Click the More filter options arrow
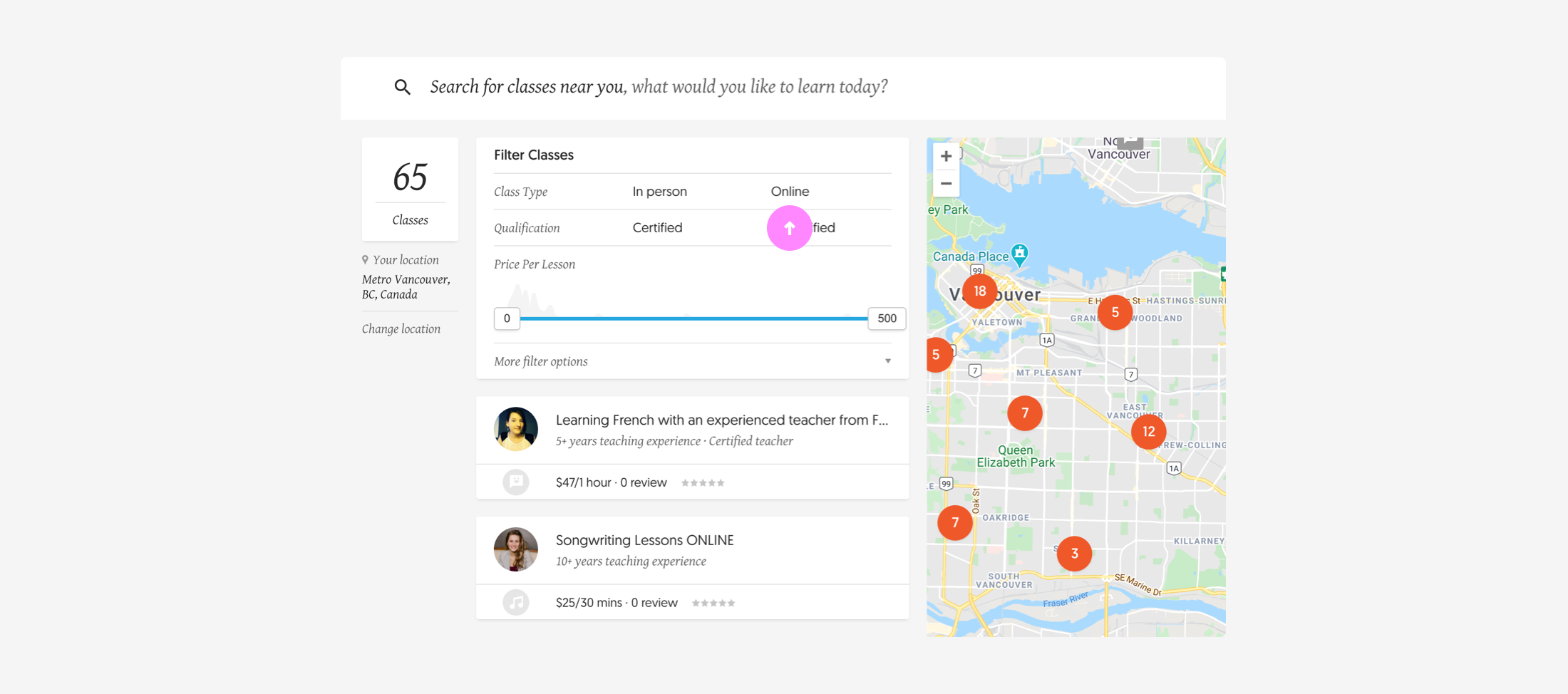Image resolution: width=1568 pixels, height=694 pixels. pyautogui.click(x=888, y=361)
